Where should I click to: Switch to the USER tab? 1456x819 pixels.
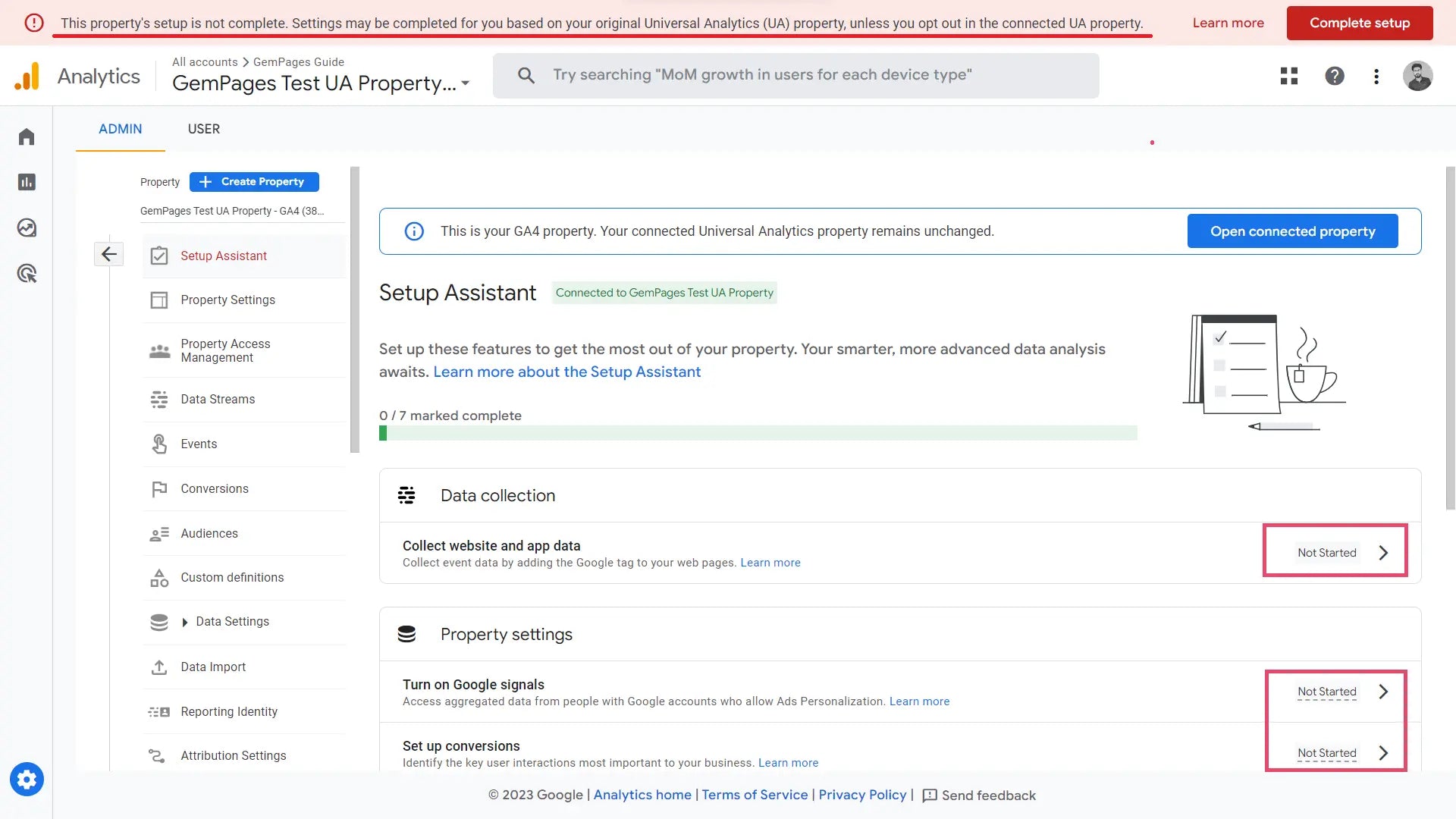[x=204, y=129]
